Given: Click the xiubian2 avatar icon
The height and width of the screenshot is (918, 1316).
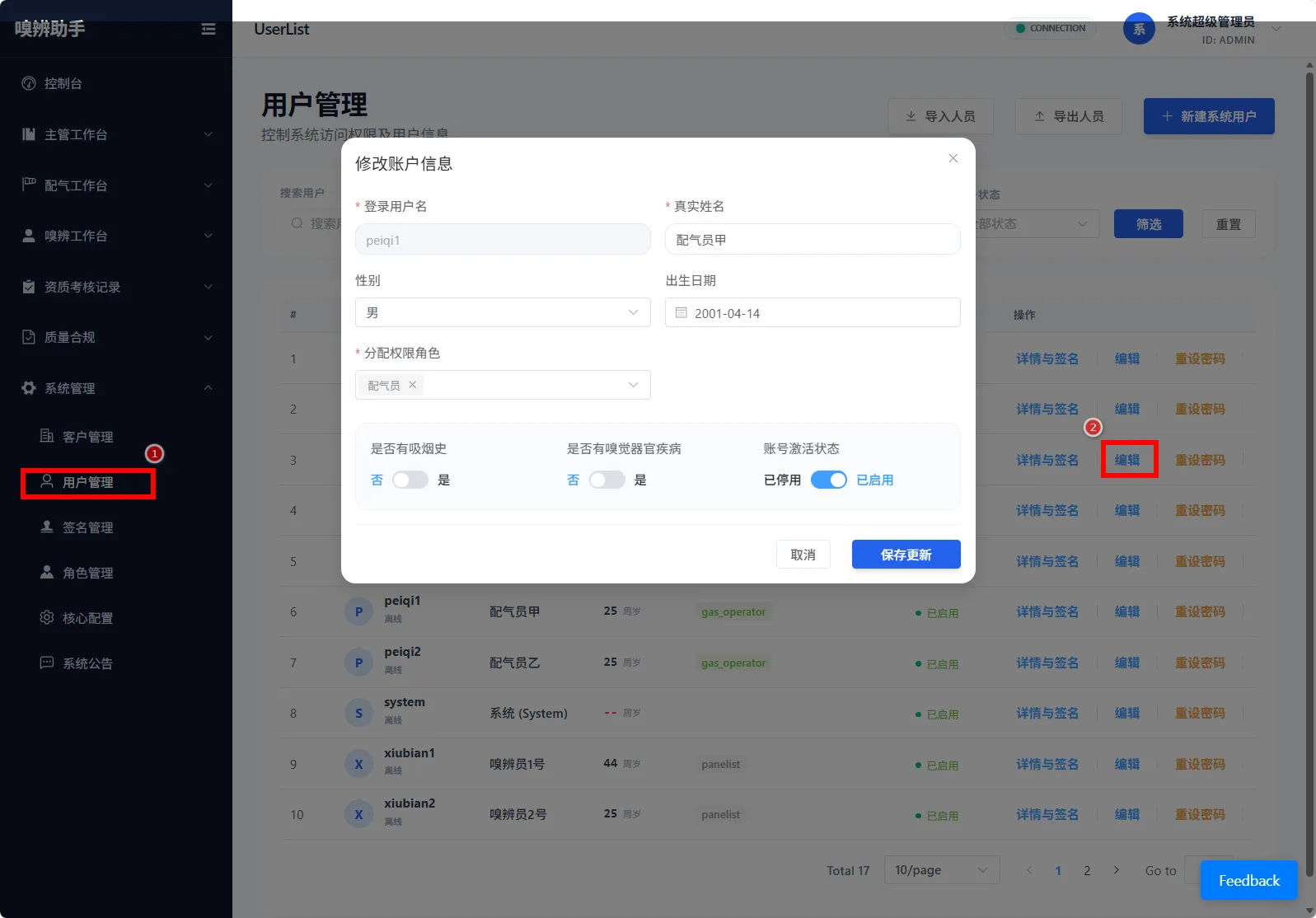Looking at the screenshot, I should tap(358, 815).
